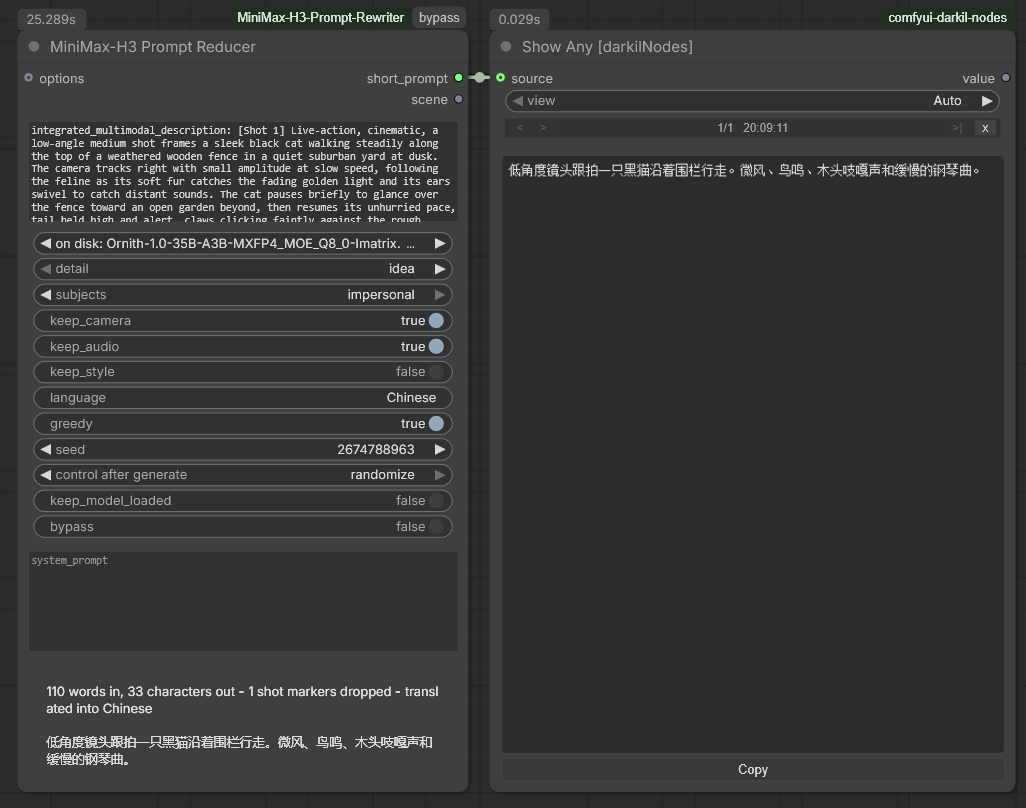
Task: Click left arrow of control after generate
Action: point(45,475)
